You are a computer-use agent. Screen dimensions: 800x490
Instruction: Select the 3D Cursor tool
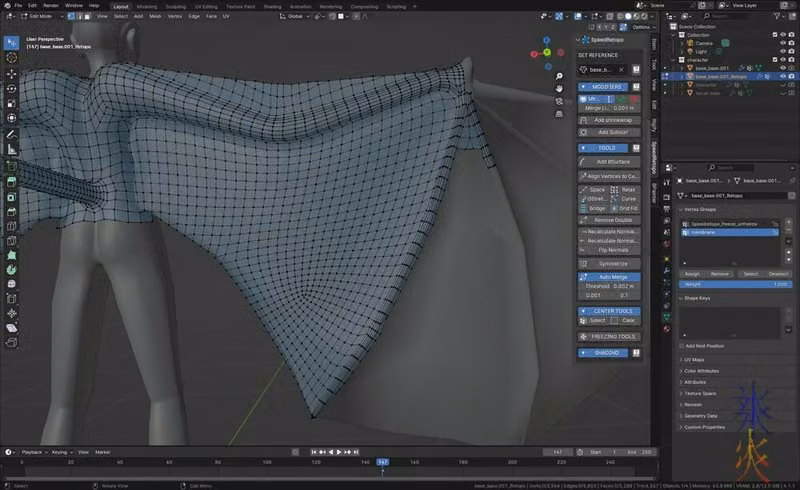12,58
